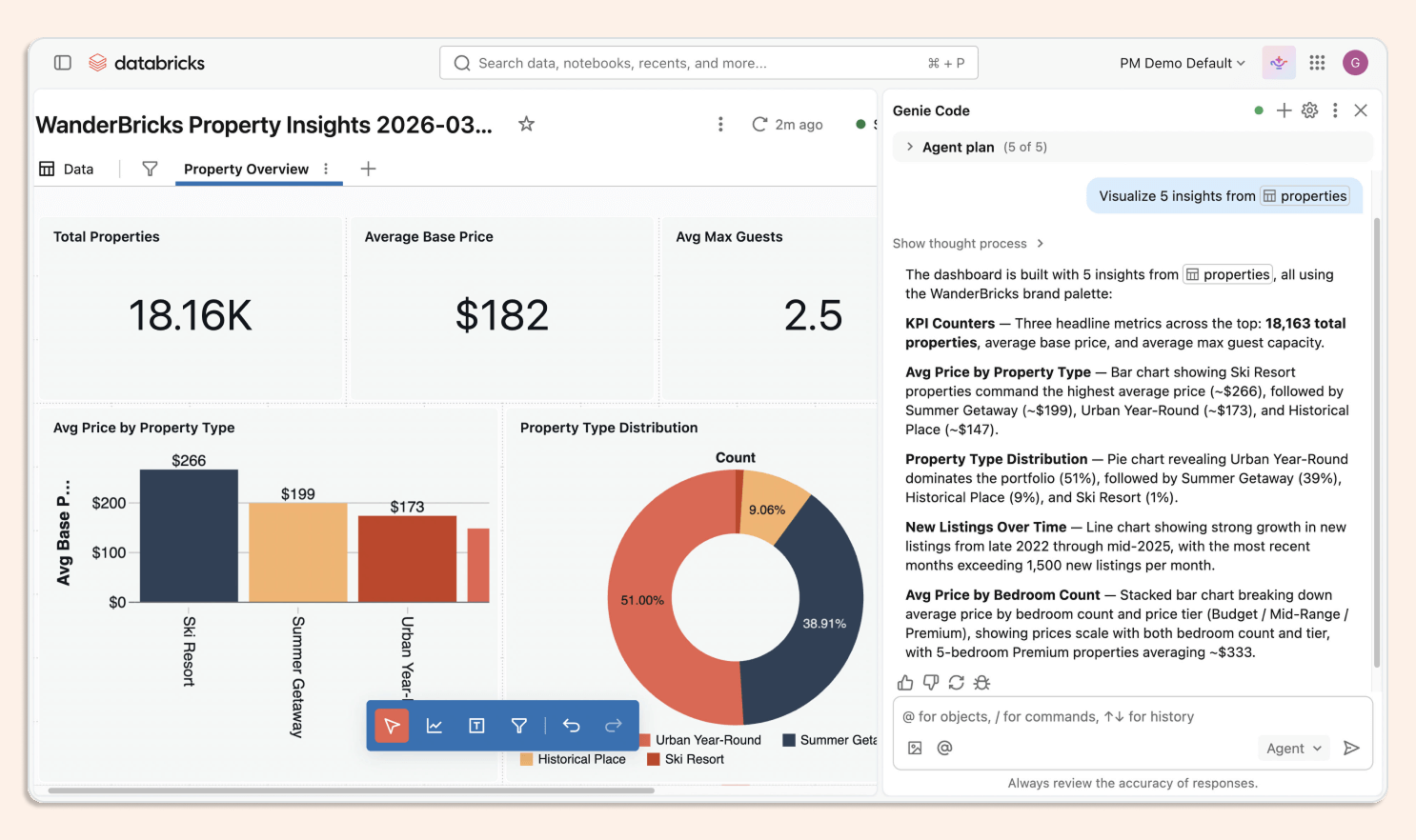Toggle Urban Year-Round legend entry
1416x840 pixels.
[699, 740]
